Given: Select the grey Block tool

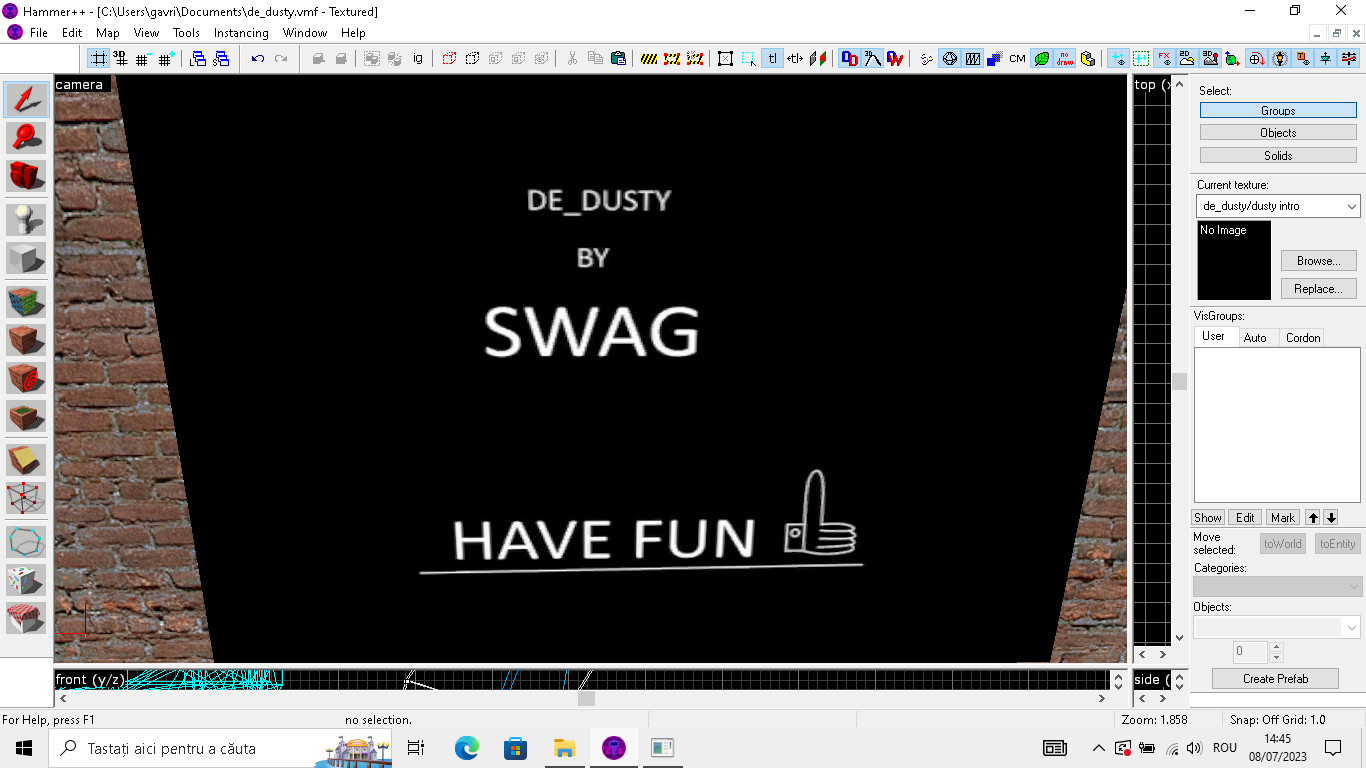Looking at the screenshot, I should 27,258.
